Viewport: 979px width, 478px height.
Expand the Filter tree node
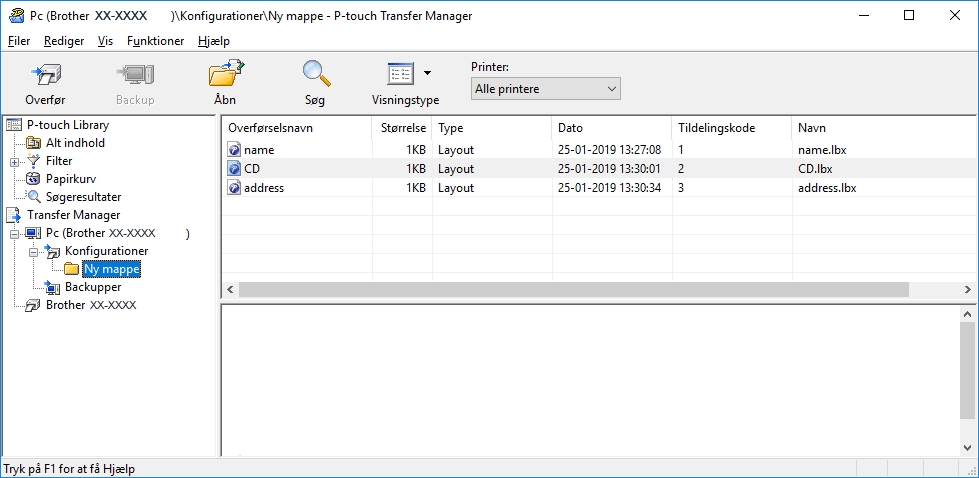[x=14, y=161]
